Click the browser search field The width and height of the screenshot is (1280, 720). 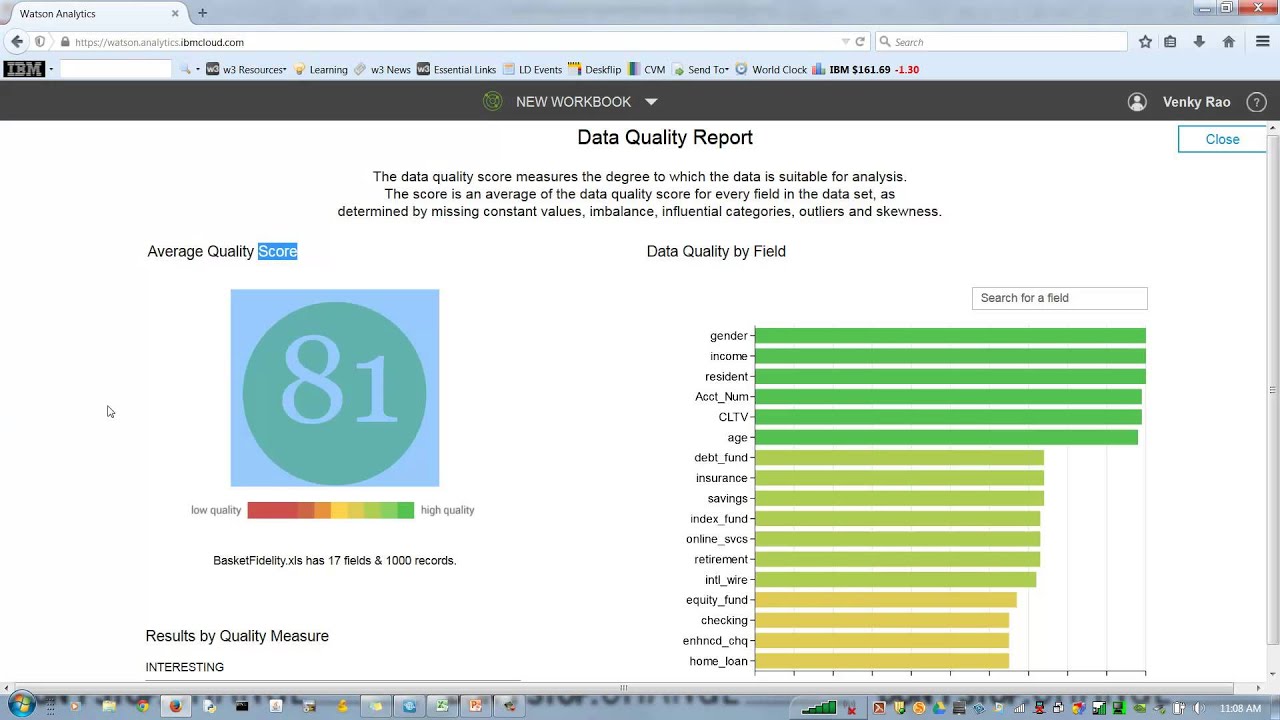pos(1001,42)
